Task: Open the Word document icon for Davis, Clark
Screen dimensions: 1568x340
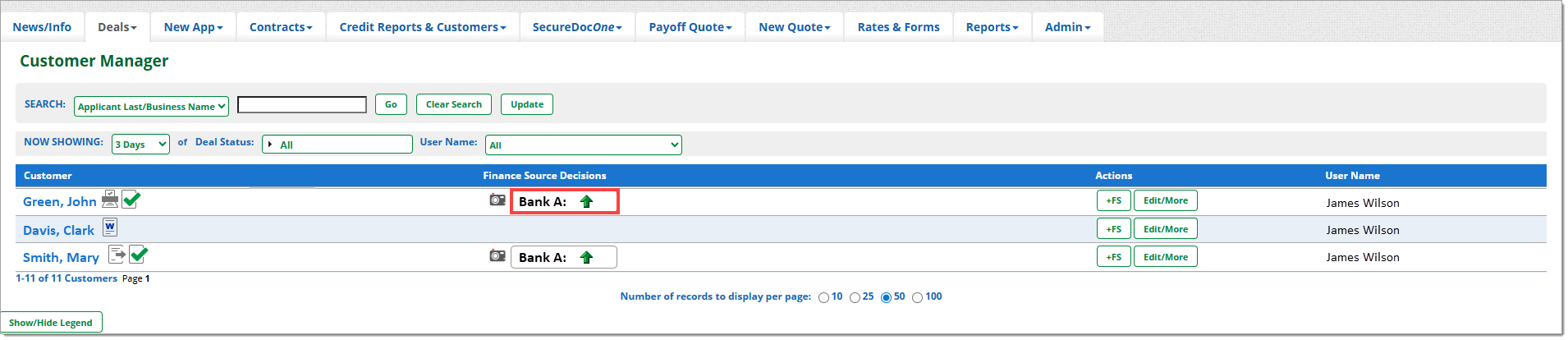Action: 110,227
